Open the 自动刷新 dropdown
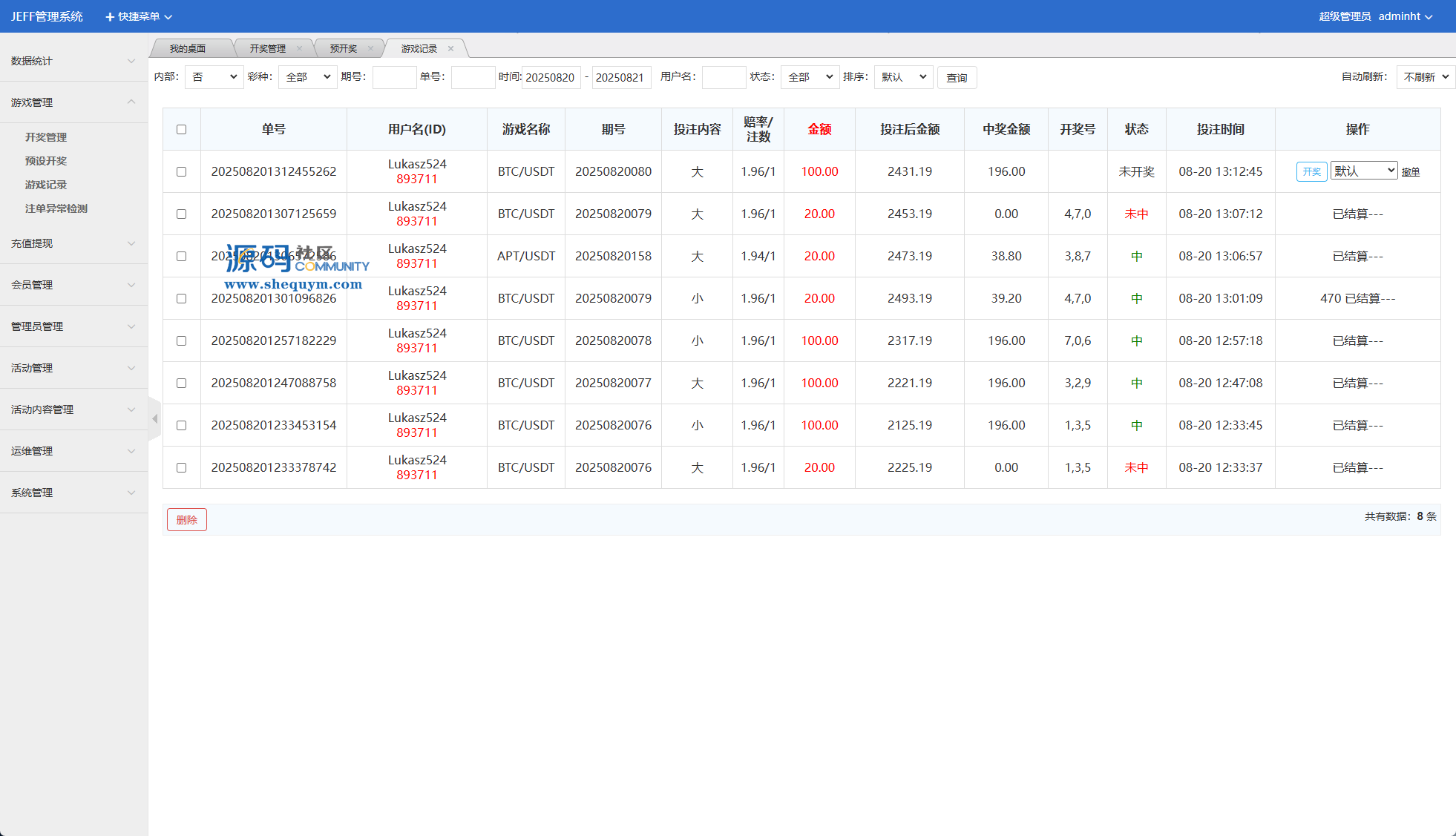This screenshot has height=836, width=1456. [1425, 77]
